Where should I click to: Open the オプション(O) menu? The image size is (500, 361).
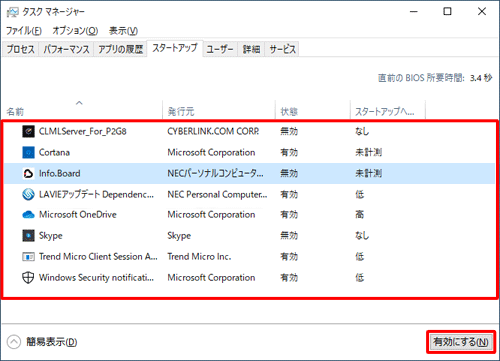tap(75, 31)
